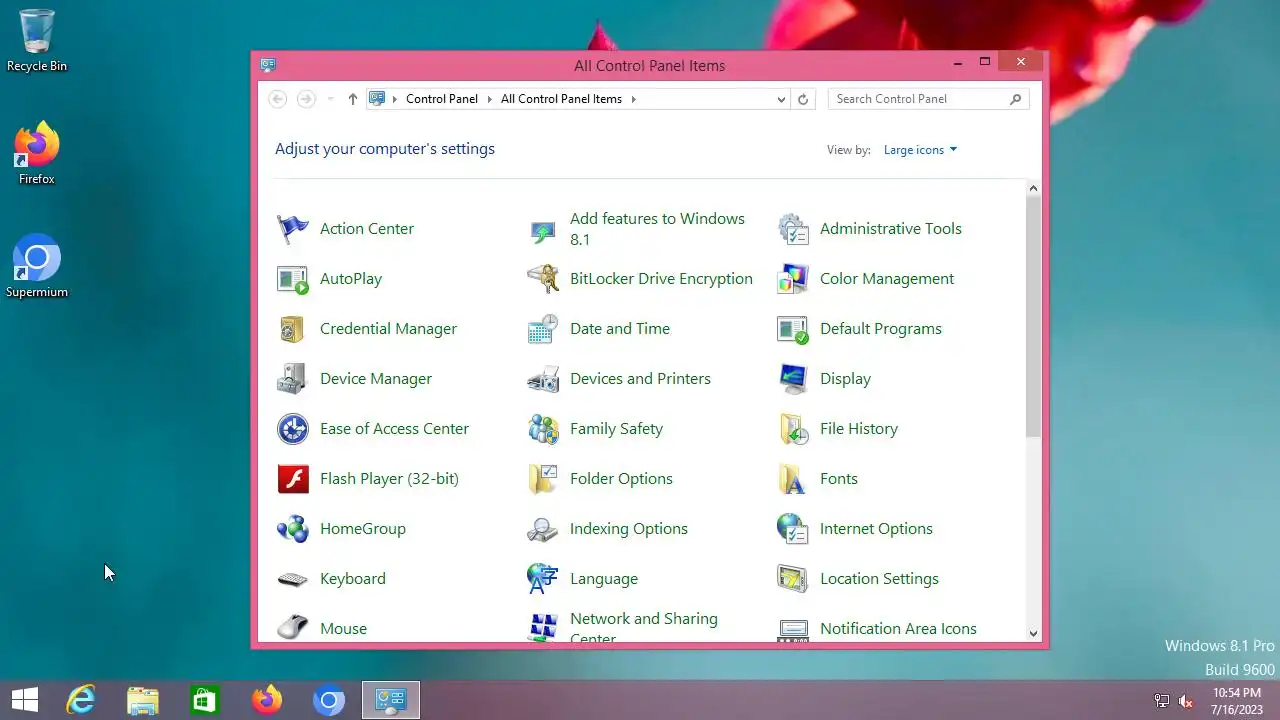Click the Location Settings text link
This screenshot has width=1280, height=720.
tap(879, 579)
